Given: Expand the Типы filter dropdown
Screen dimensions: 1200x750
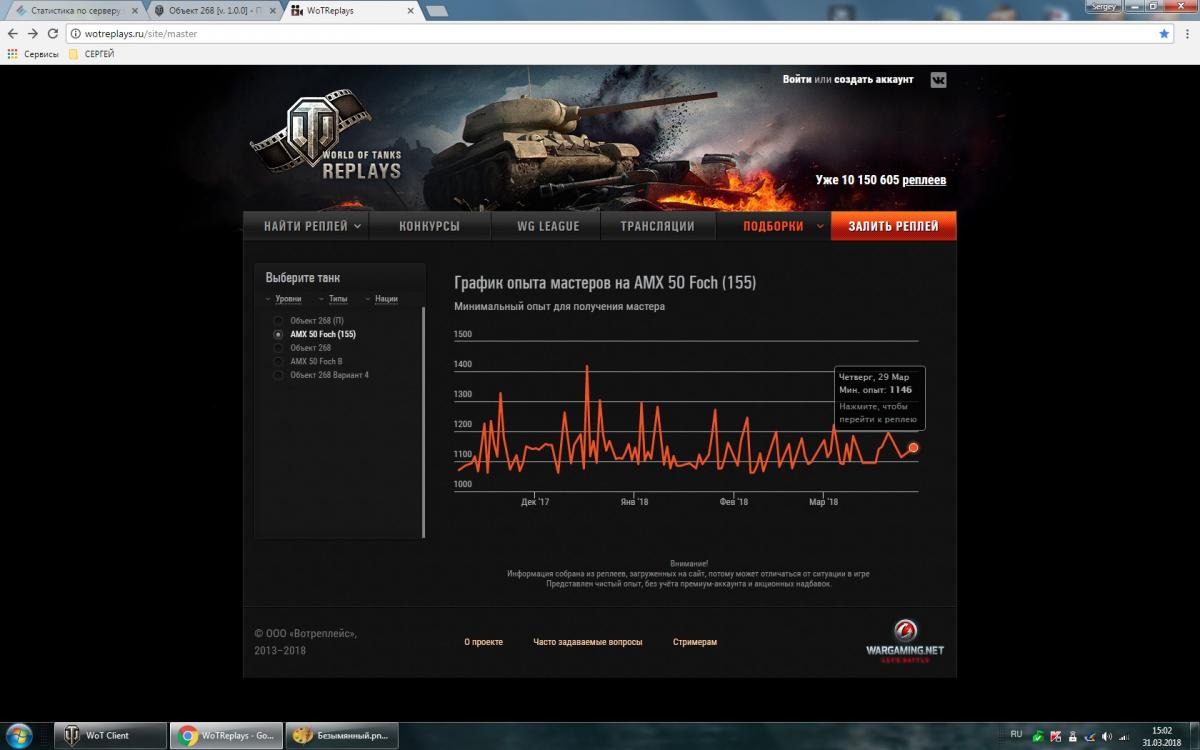Looking at the screenshot, I should coord(335,299).
